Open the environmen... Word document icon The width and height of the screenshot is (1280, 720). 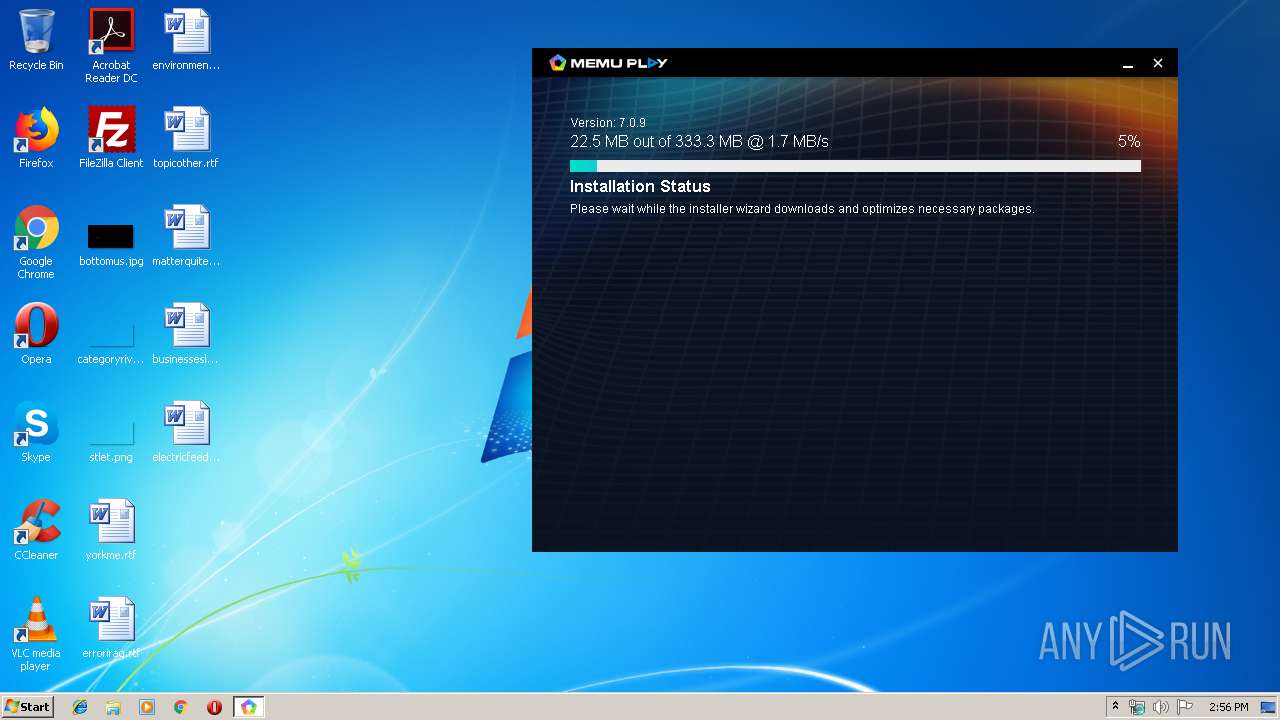[186, 40]
